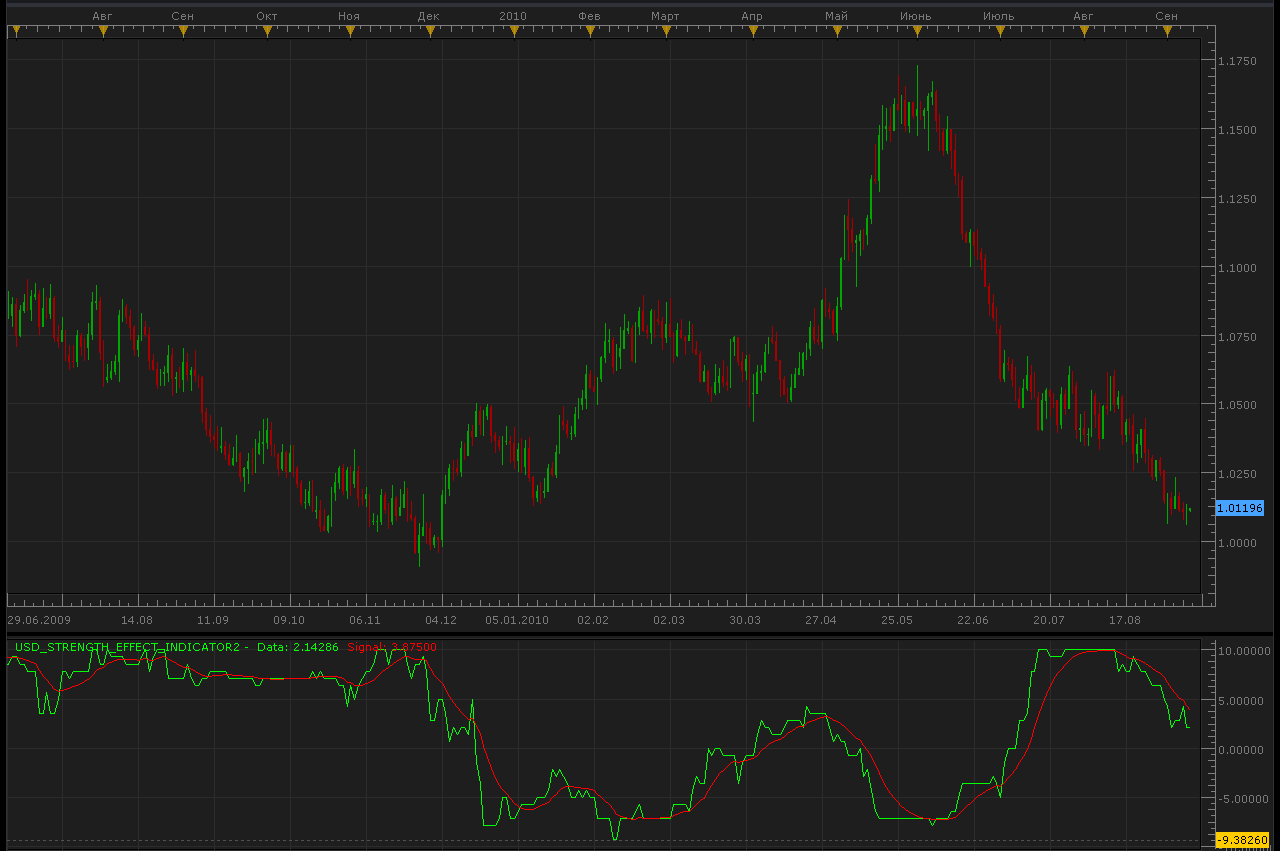Viewport: 1280px width, 851px height.
Task: Click the yellow indicator value -9.38260
Action: click(1242, 840)
